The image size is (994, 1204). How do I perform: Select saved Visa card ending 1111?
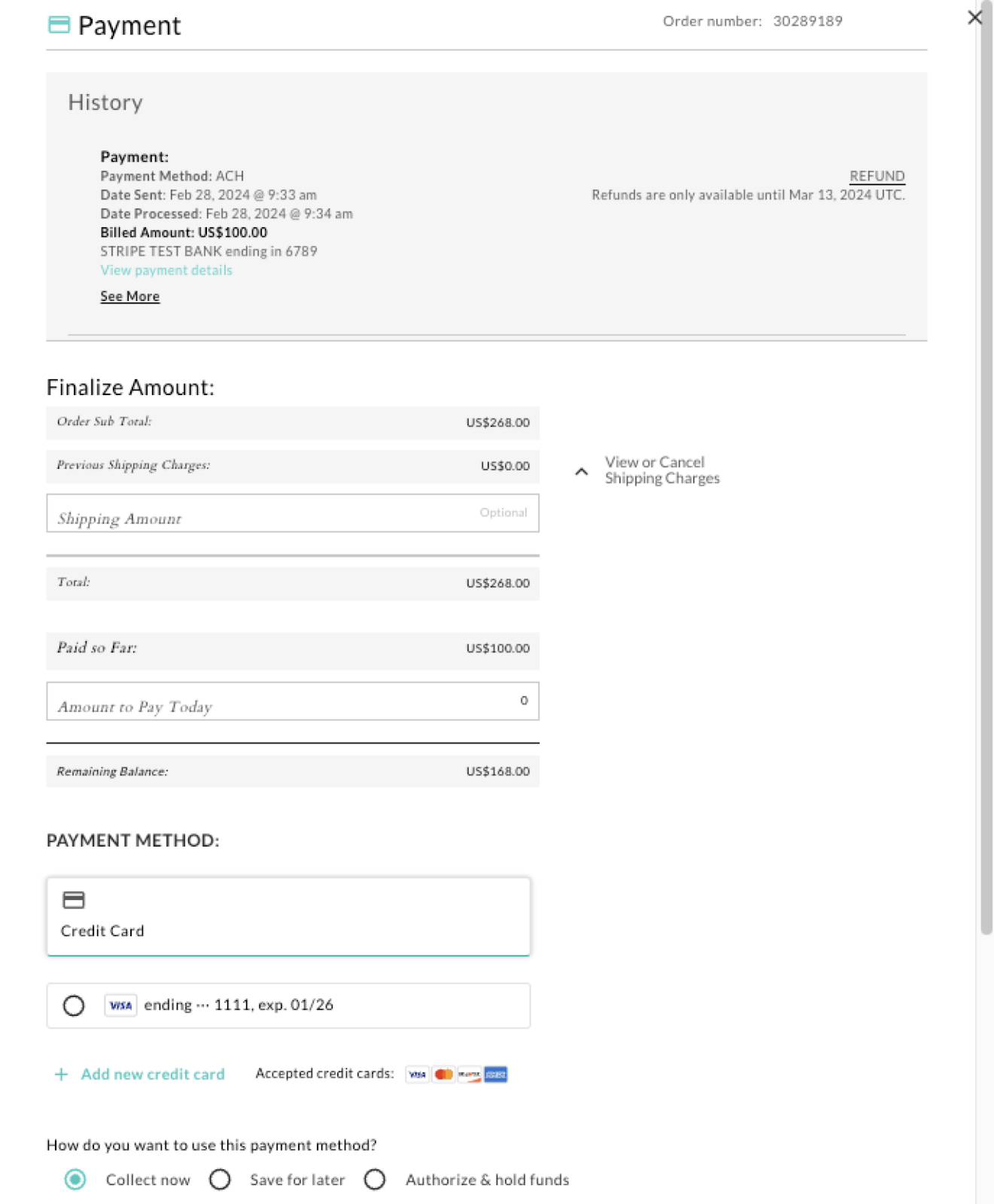click(74, 1005)
